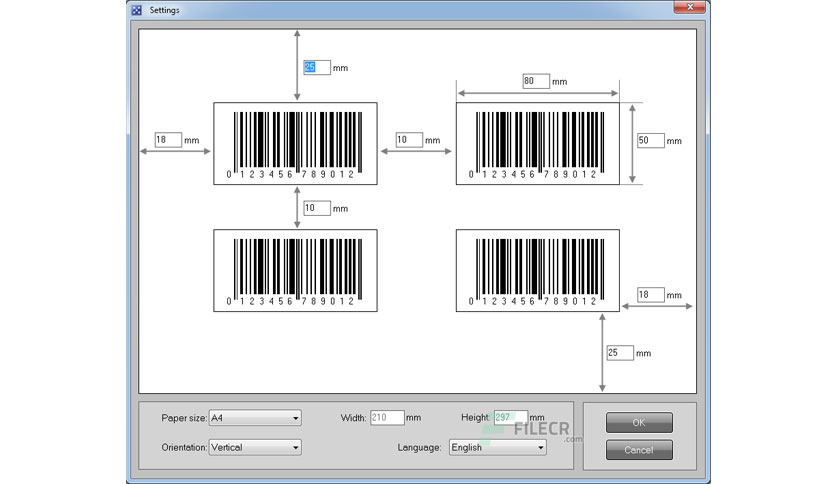The width and height of the screenshot is (836, 484).
Task: Click the vertical gap field between left labels
Action: pyautogui.click(x=317, y=208)
